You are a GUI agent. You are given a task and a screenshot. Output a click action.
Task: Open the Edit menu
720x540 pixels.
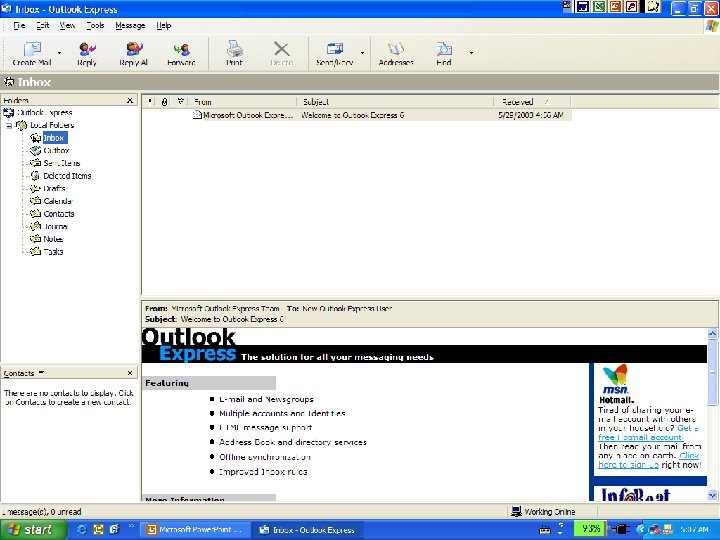[43, 26]
